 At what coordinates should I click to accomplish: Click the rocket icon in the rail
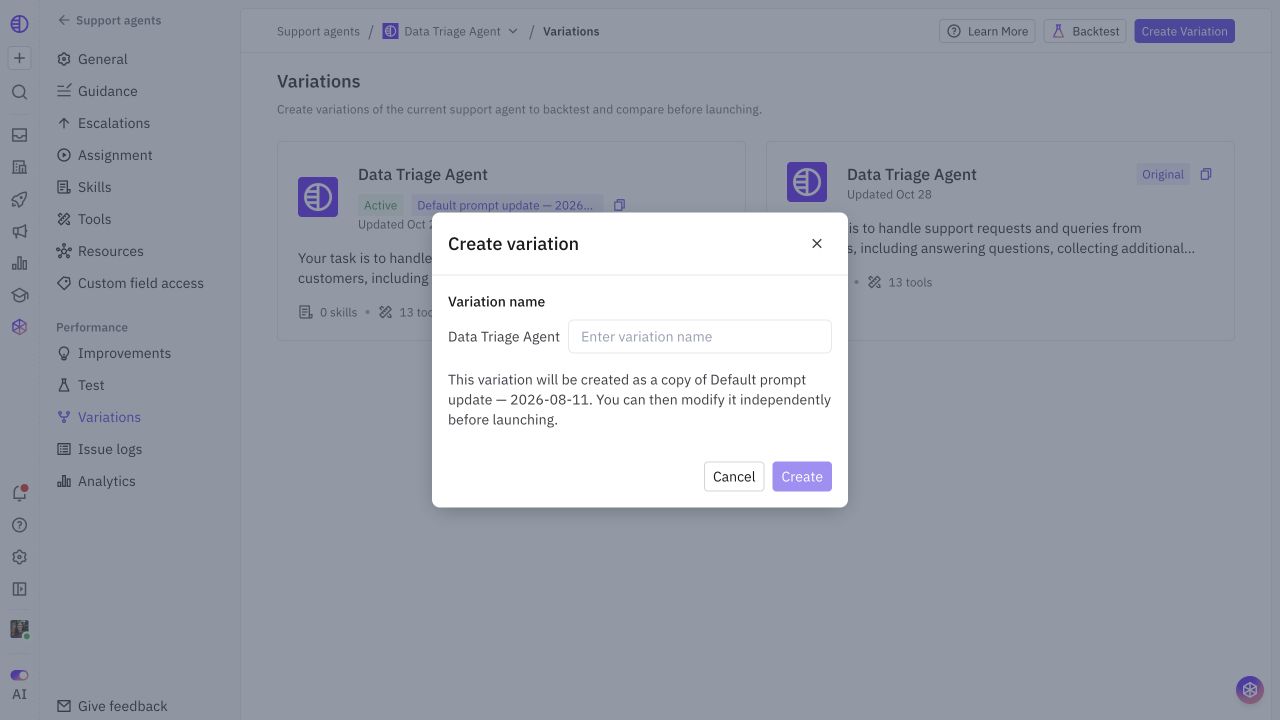(x=19, y=199)
